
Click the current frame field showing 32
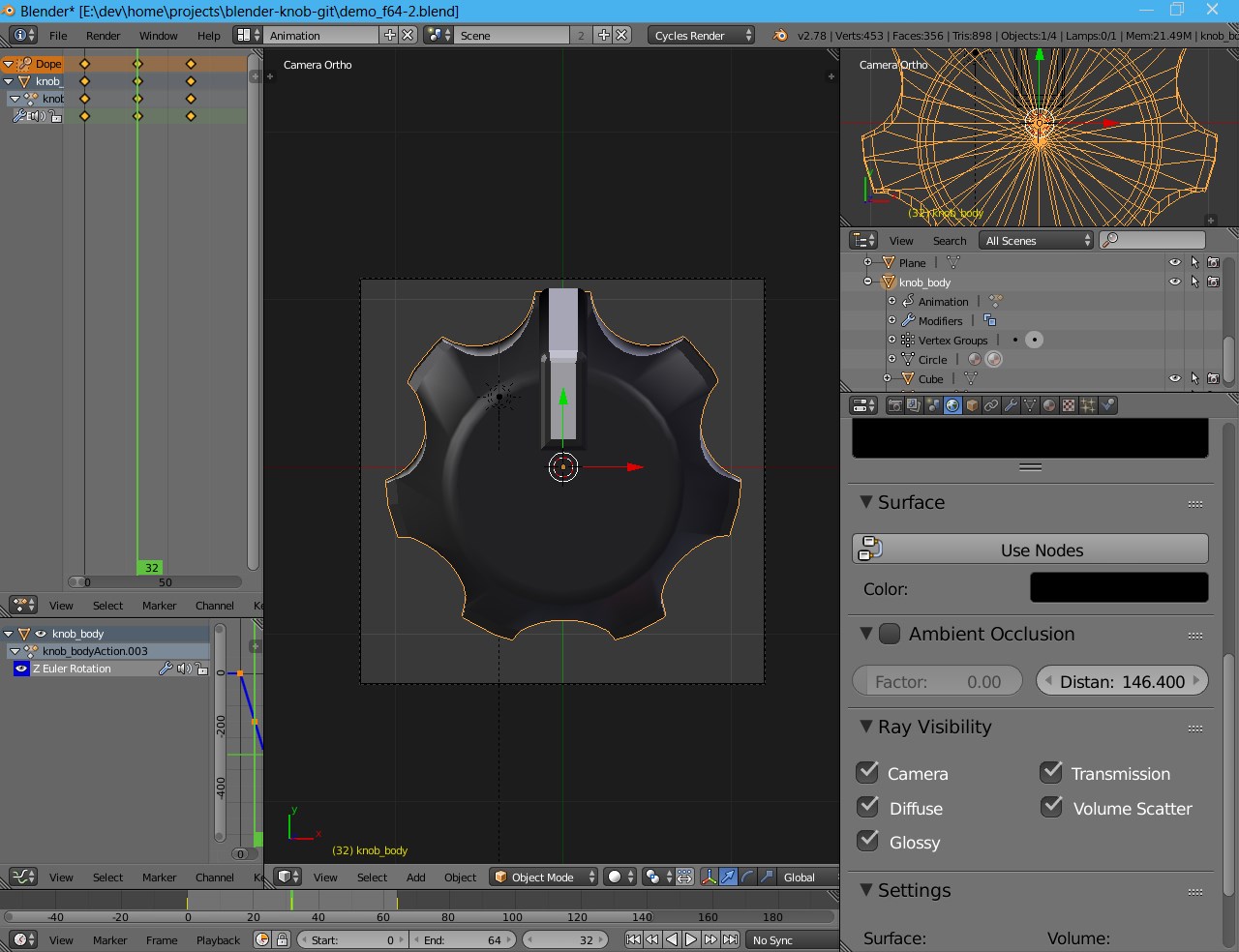[x=565, y=939]
